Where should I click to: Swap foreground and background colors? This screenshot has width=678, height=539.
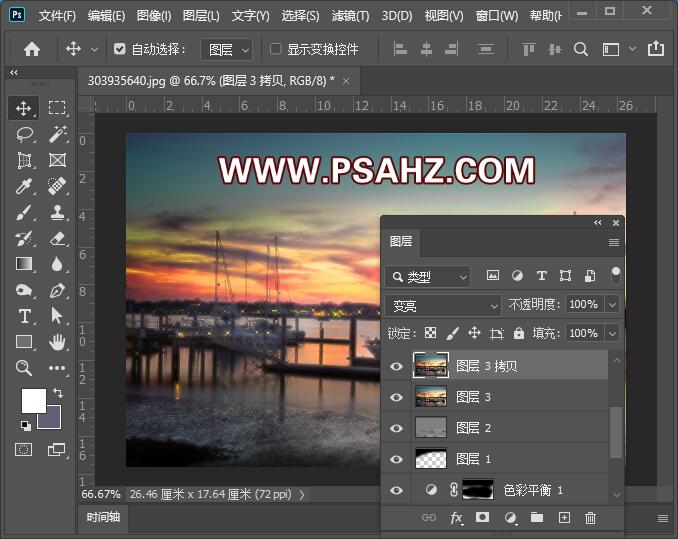[58, 393]
